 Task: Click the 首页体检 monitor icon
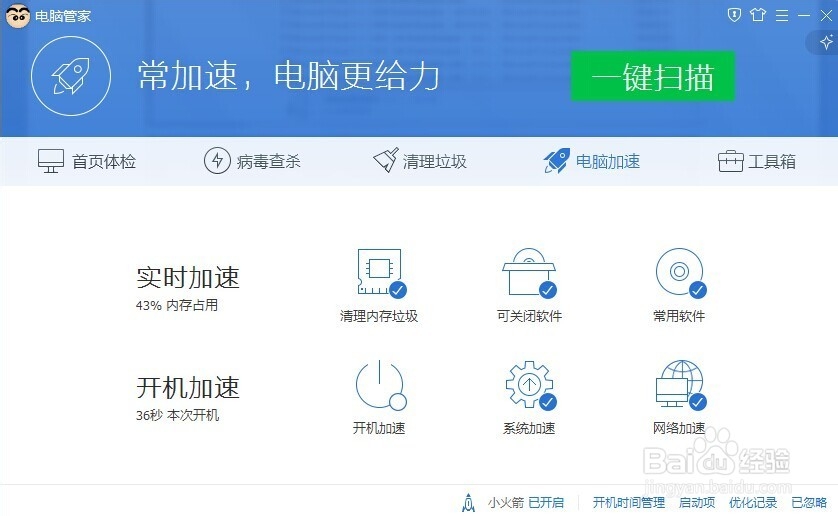tap(51, 161)
